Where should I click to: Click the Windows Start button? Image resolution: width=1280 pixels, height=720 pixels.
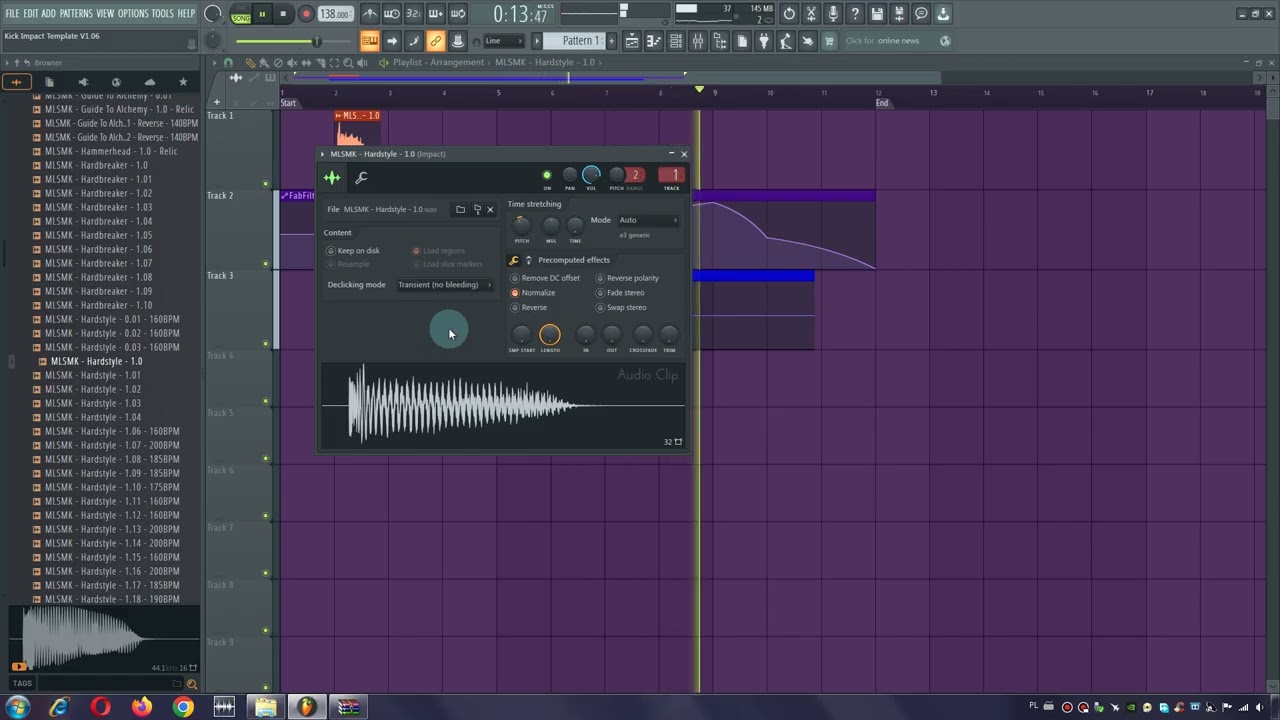[x=17, y=707]
